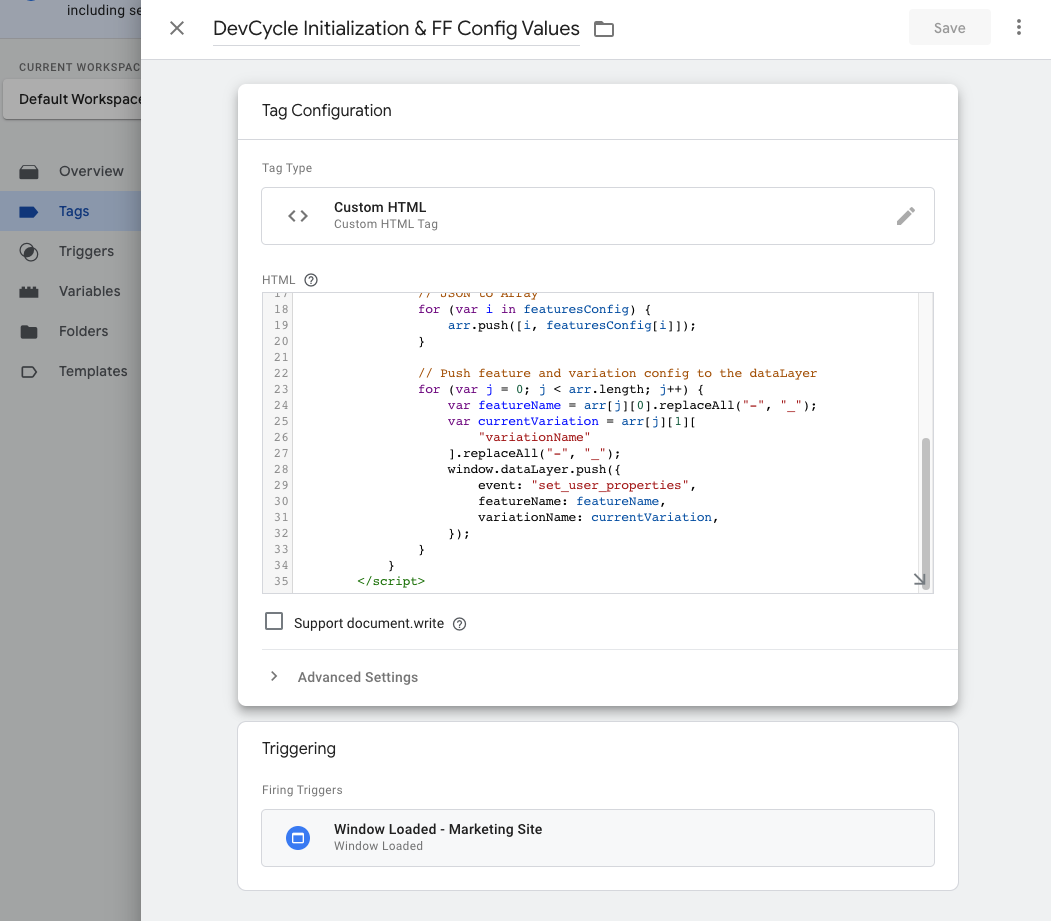Click the Custom HTML code brackets icon

point(298,216)
